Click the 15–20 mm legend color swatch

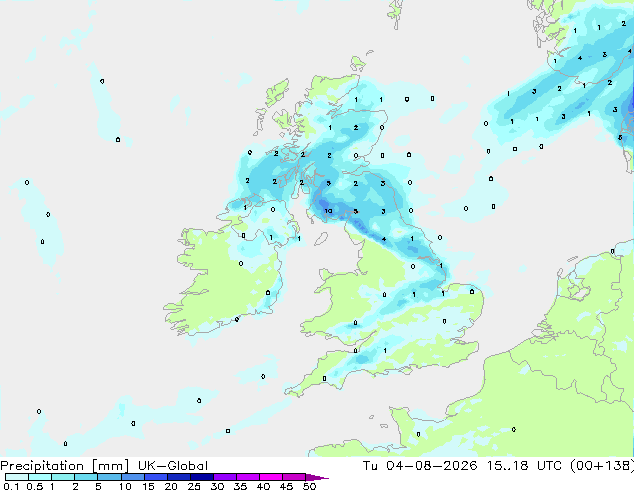click(156, 477)
